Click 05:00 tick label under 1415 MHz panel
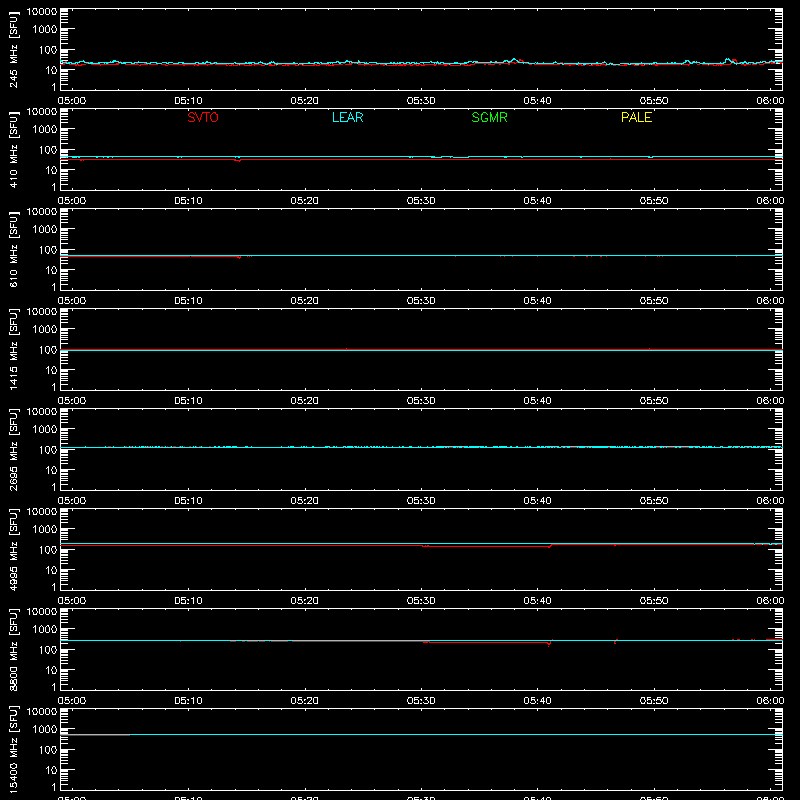Viewport: 800px width, 800px height. [x=71, y=401]
